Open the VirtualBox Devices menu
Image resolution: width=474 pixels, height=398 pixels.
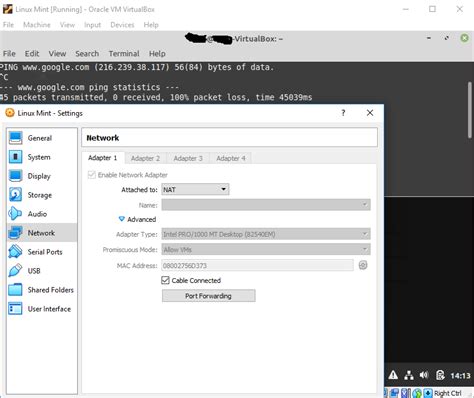pyautogui.click(x=122, y=25)
